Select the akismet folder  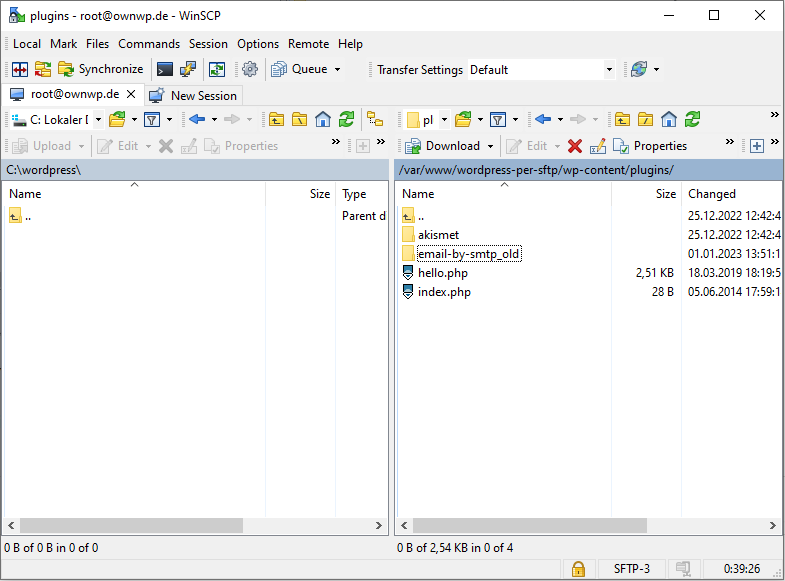tap(439, 235)
